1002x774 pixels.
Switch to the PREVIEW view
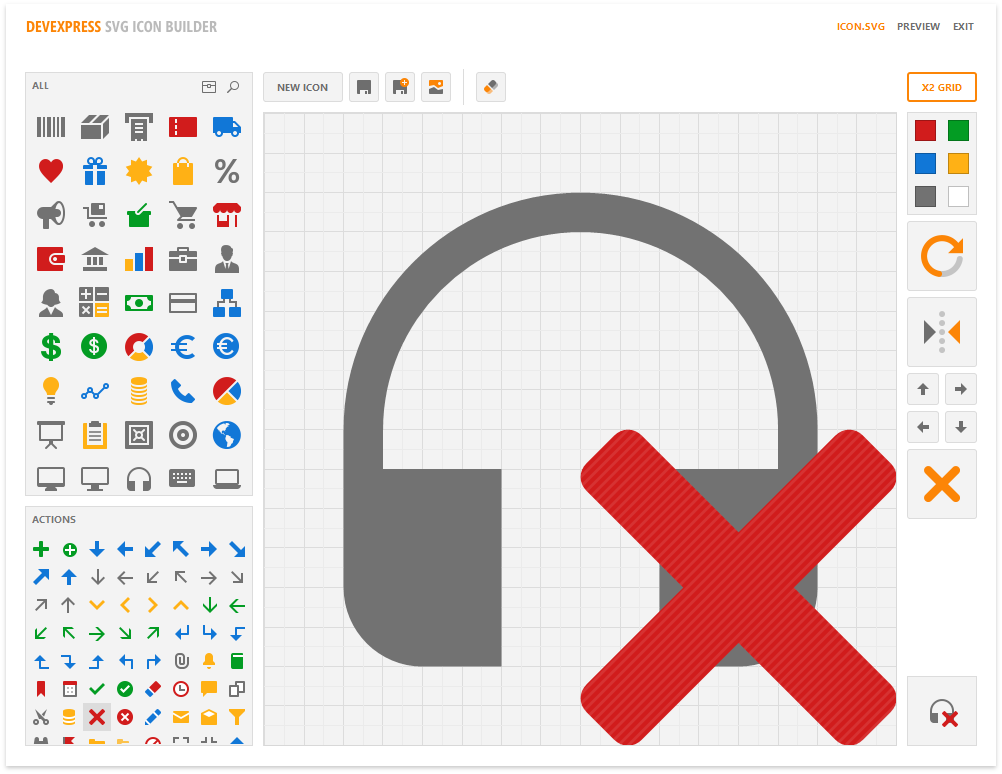(x=918, y=27)
